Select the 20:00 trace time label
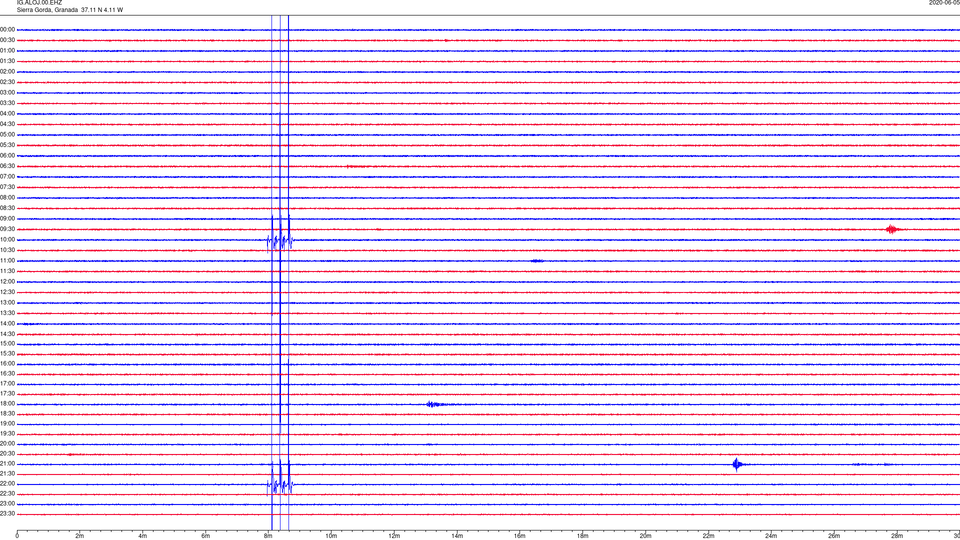 7,444
